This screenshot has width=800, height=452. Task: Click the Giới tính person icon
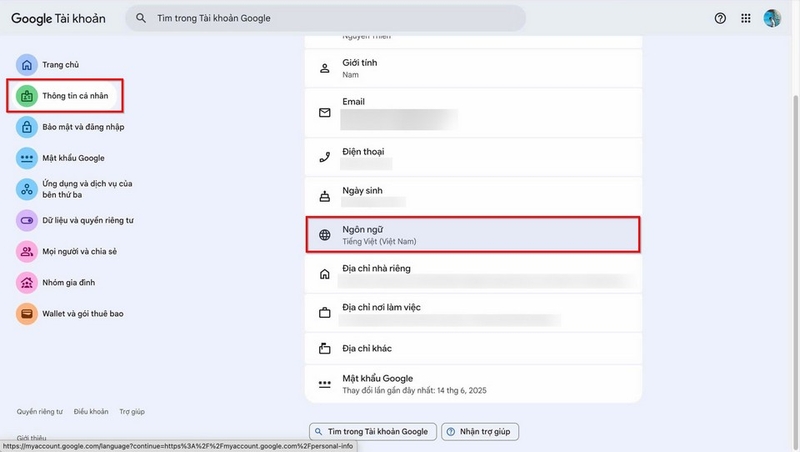pyautogui.click(x=324, y=68)
